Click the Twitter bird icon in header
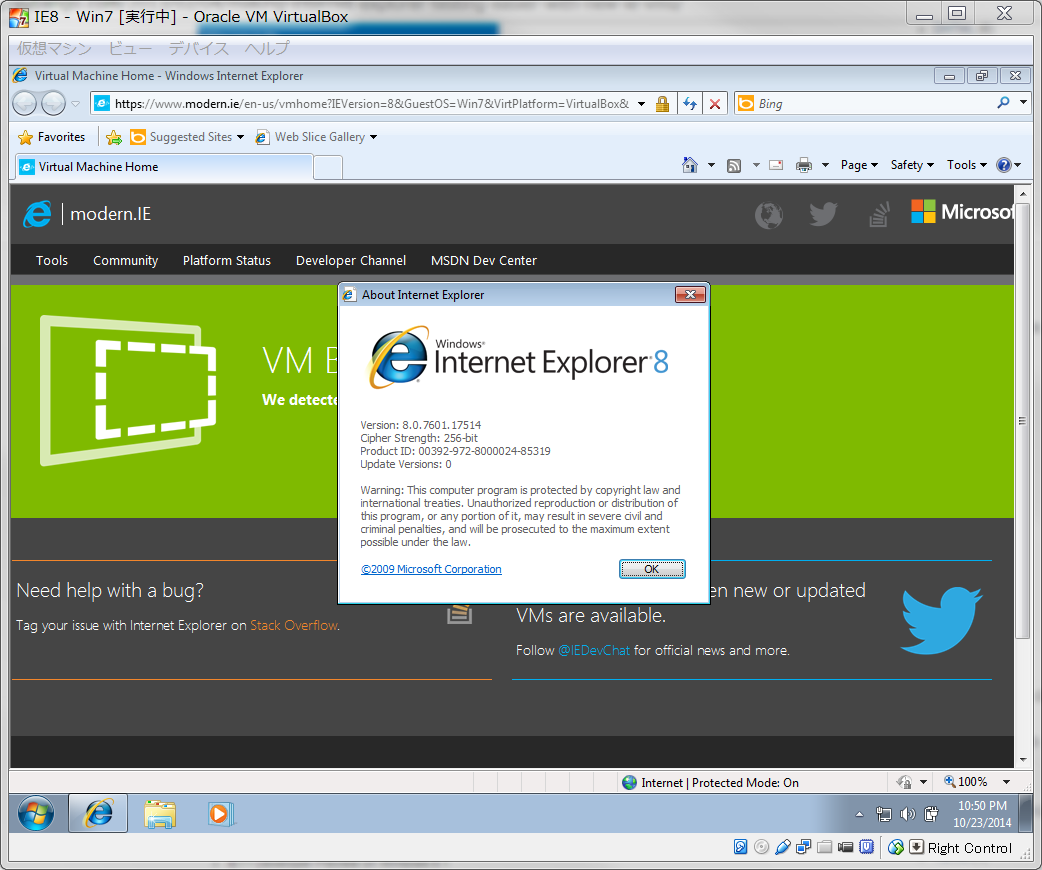The width and height of the screenshot is (1042, 870). pyautogui.click(x=823, y=214)
